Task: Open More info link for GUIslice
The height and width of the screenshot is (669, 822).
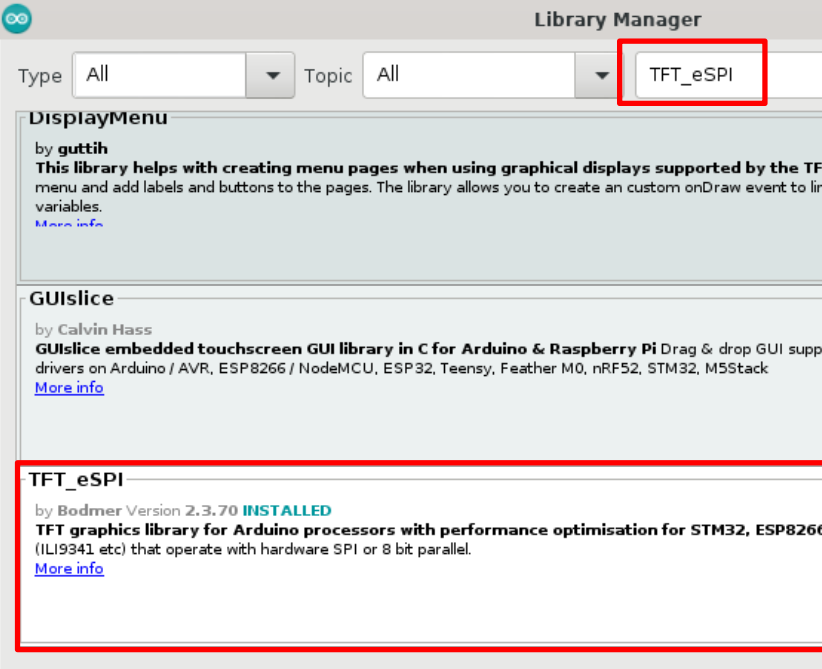Action: pyautogui.click(x=69, y=387)
